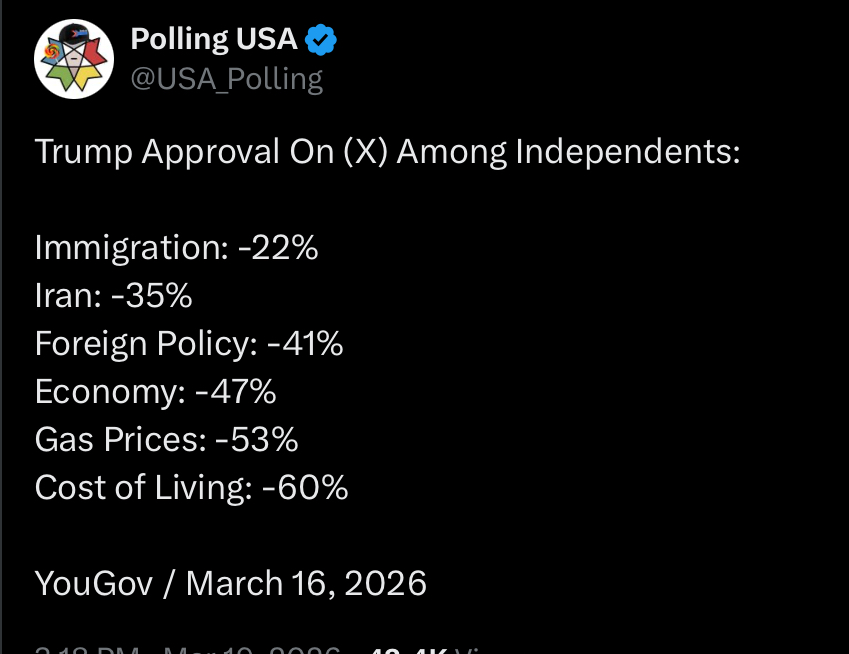The height and width of the screenshot is (654, 849).
Task: Open the @USA_Polling handle link
Action: 227,78
